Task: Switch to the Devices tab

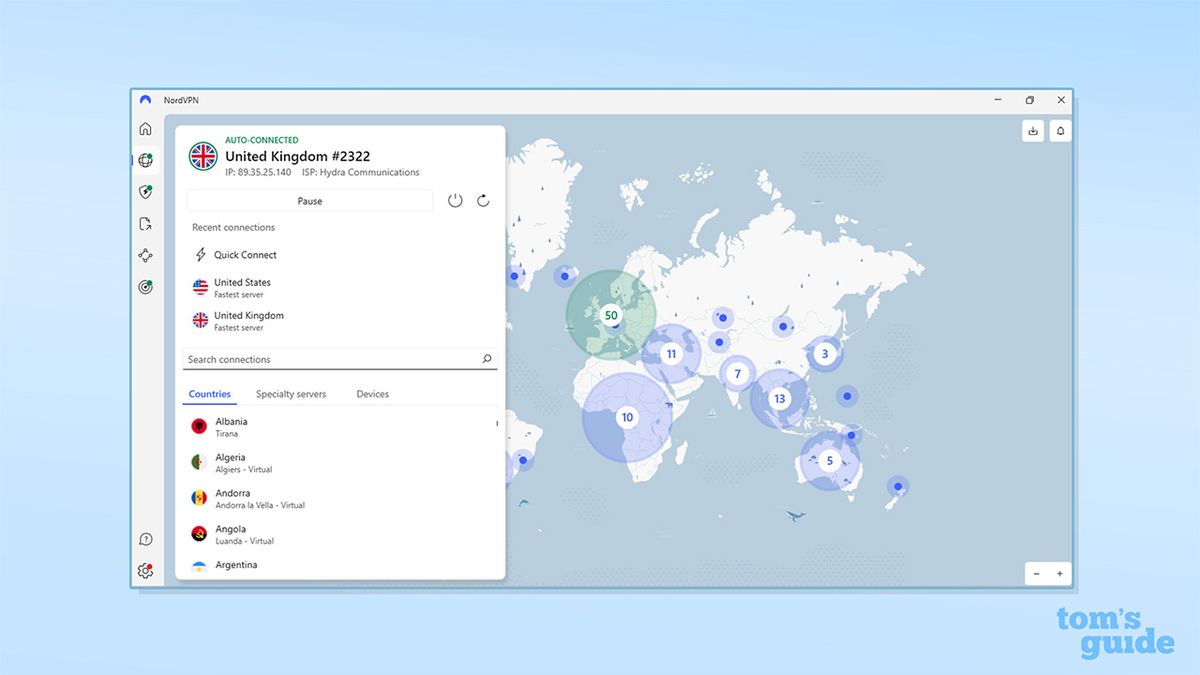Action: point(373,394)
